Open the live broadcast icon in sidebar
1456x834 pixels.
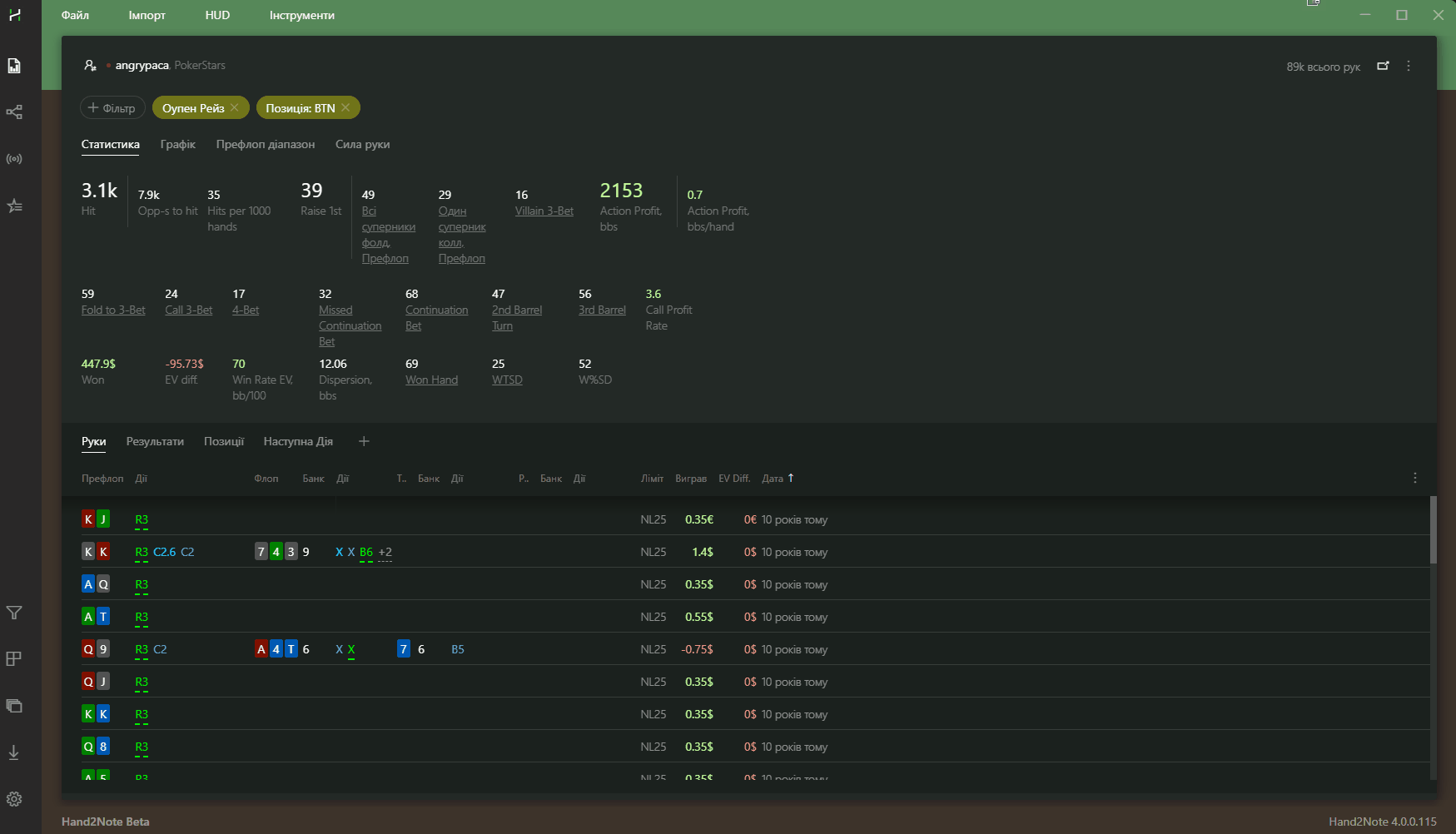[x=14, y=159]
